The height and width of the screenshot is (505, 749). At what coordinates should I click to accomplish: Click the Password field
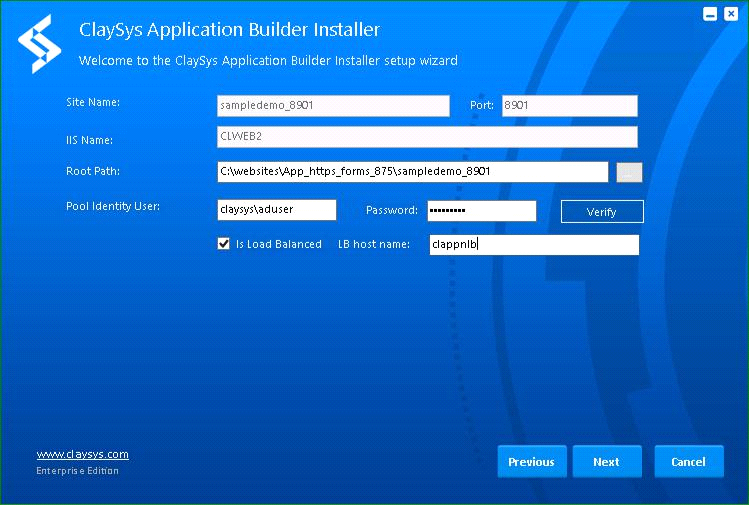(x=482, y=211)
